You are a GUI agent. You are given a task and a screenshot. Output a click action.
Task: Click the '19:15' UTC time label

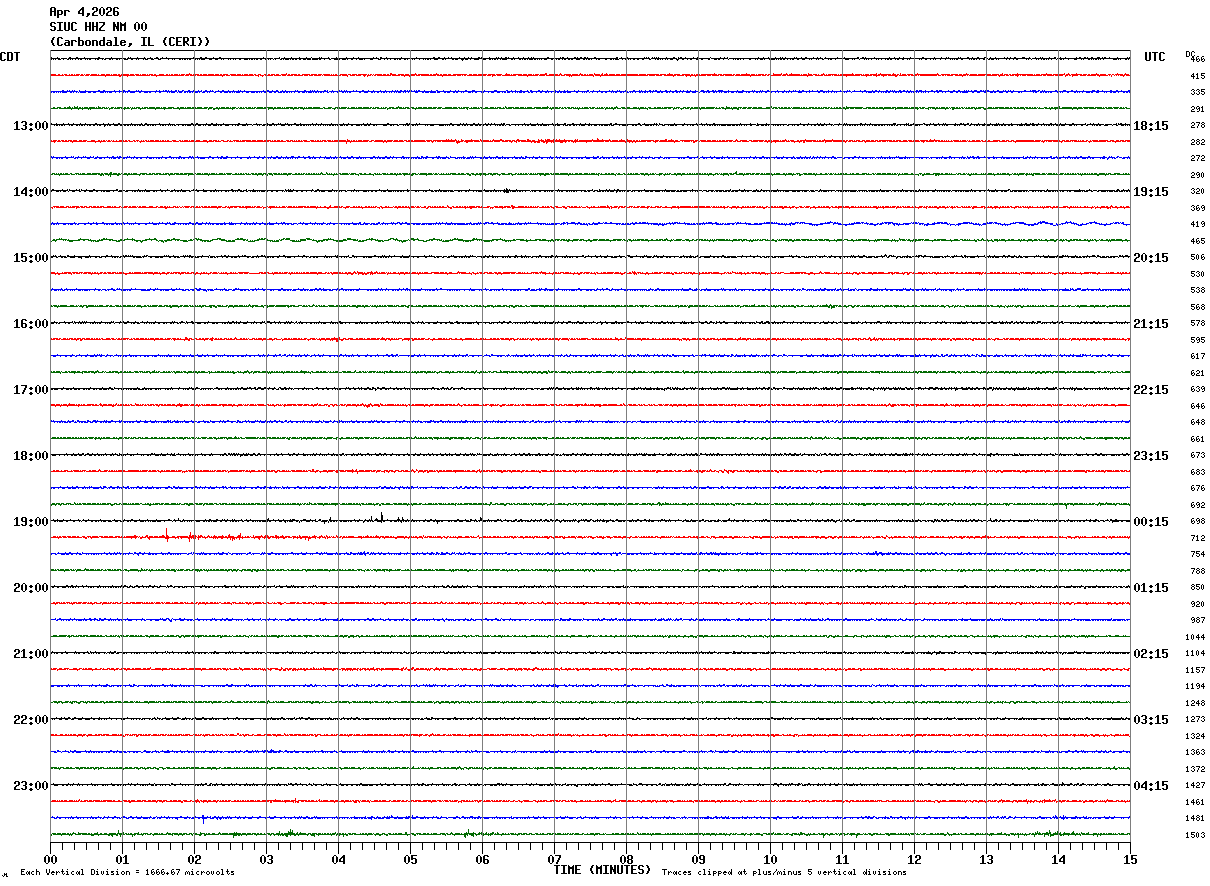coord(1150,192)
